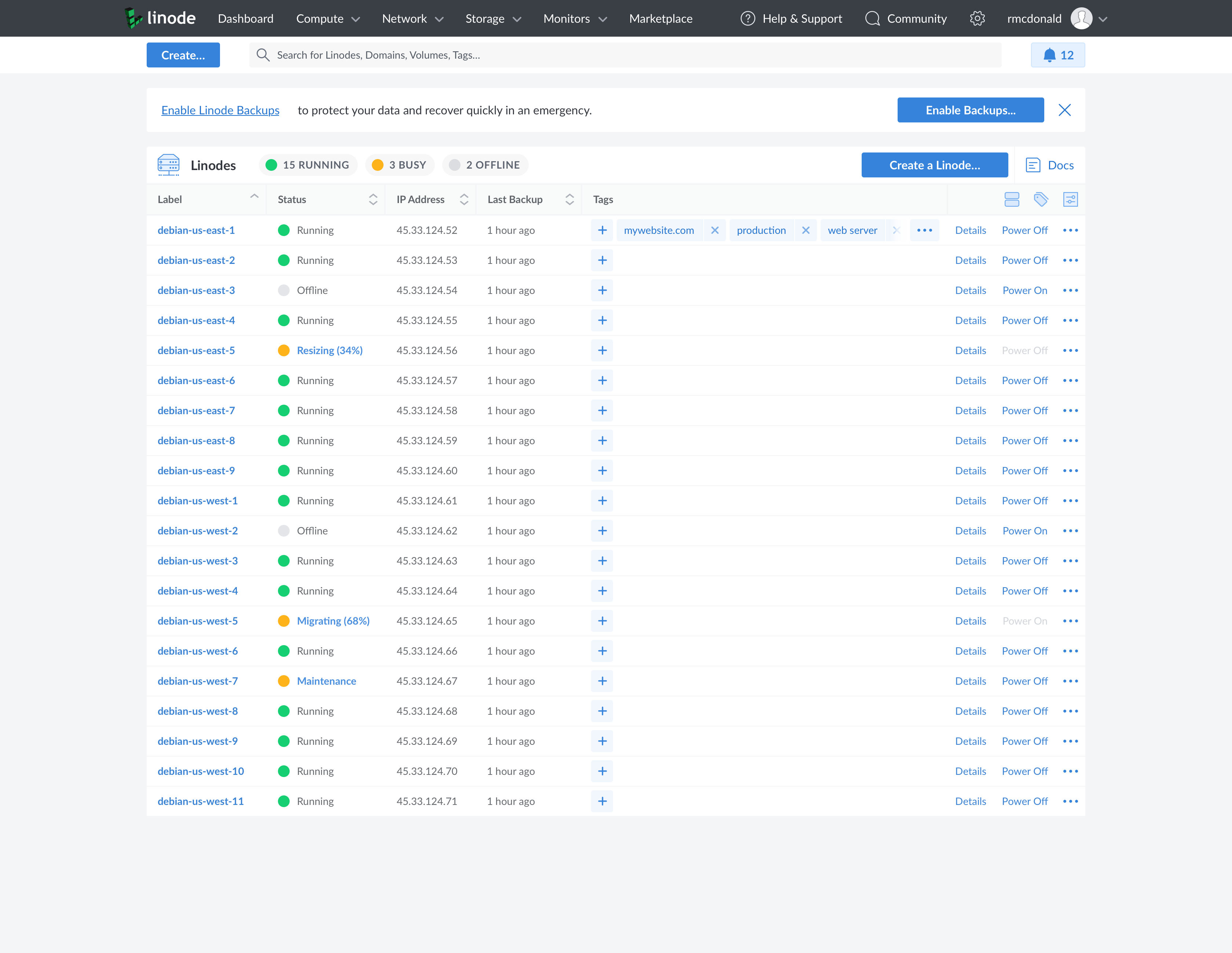
Task: Open notifications bell showing 12
Action: point(1058,55)
